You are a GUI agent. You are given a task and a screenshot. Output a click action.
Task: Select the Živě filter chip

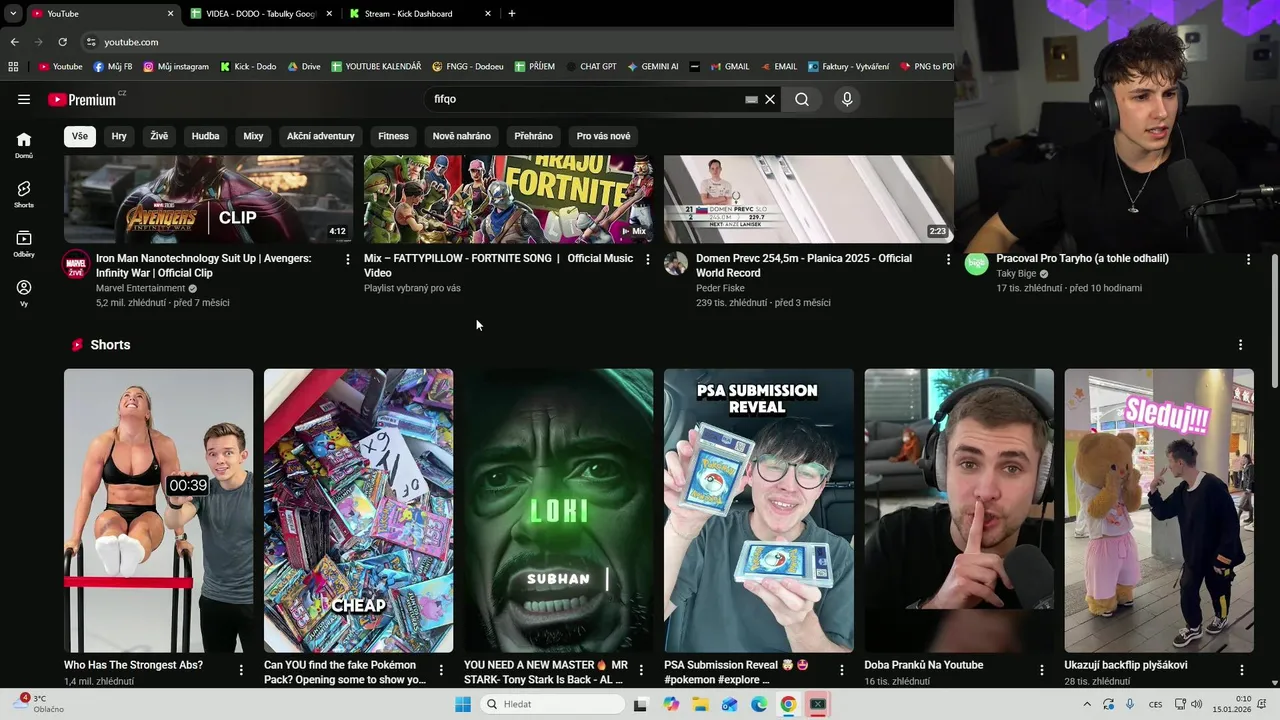159,136
